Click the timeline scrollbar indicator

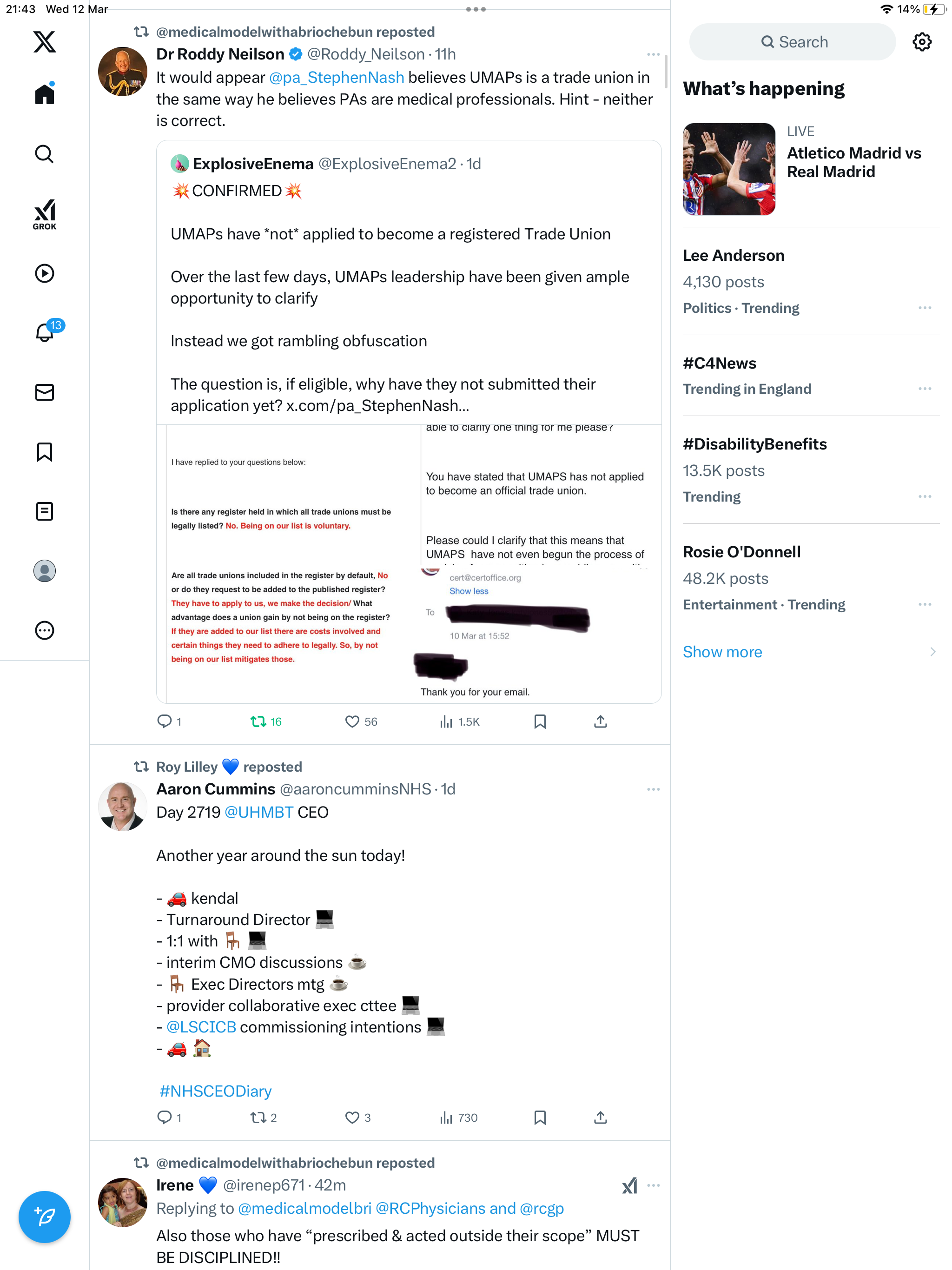666,72
